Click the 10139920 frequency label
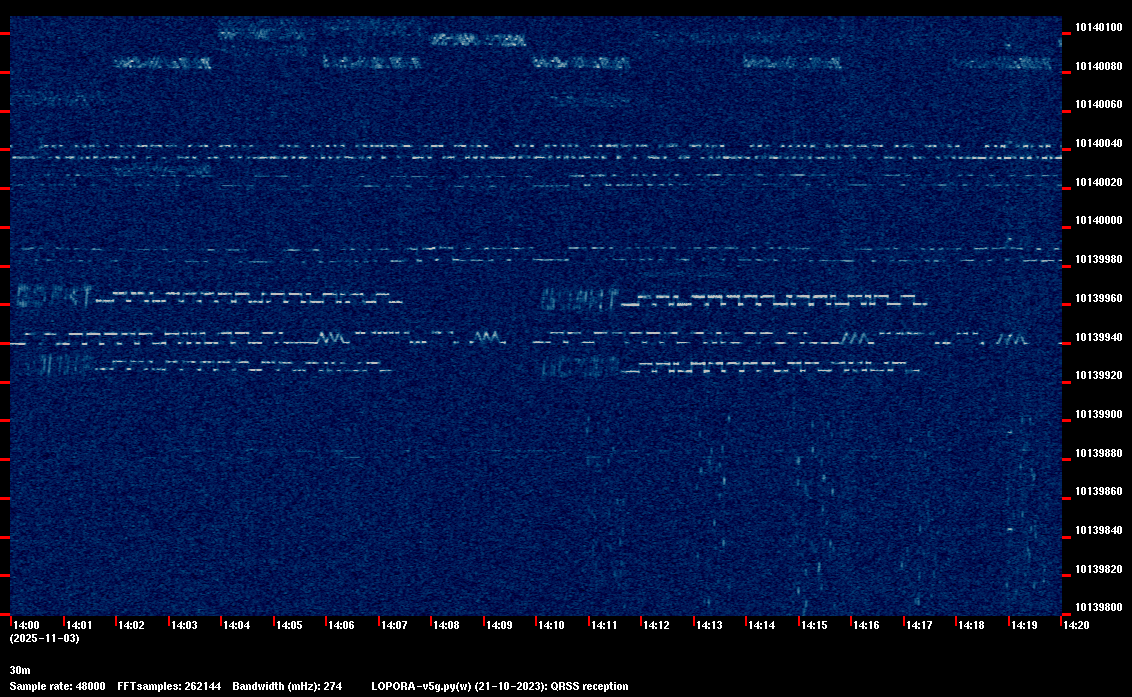Viewport: 1132px width, 697px height. click(1099, 376)
